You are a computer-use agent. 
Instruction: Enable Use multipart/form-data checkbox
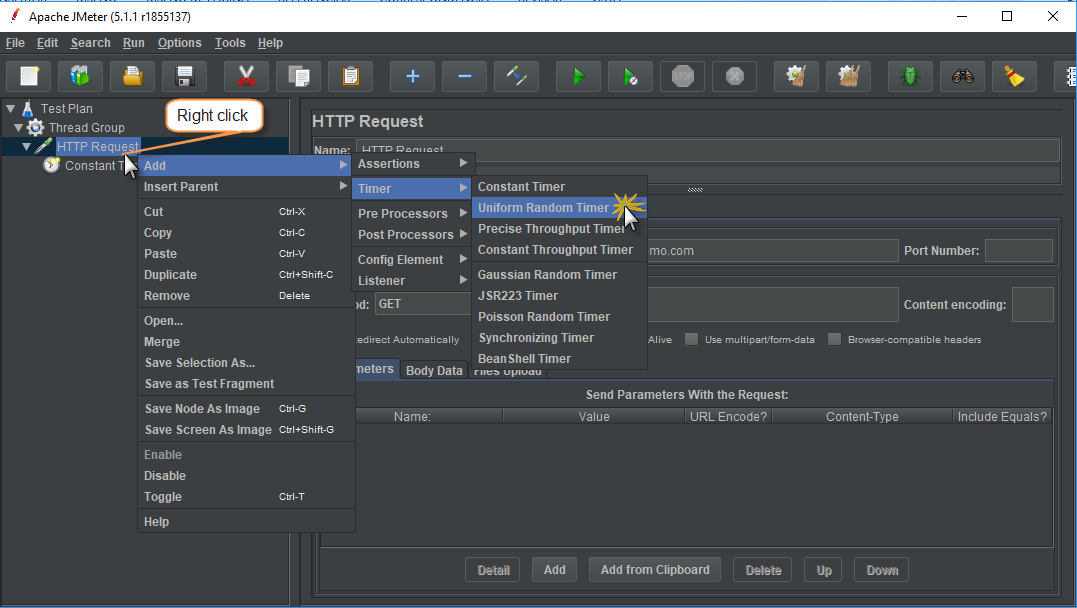691,339
